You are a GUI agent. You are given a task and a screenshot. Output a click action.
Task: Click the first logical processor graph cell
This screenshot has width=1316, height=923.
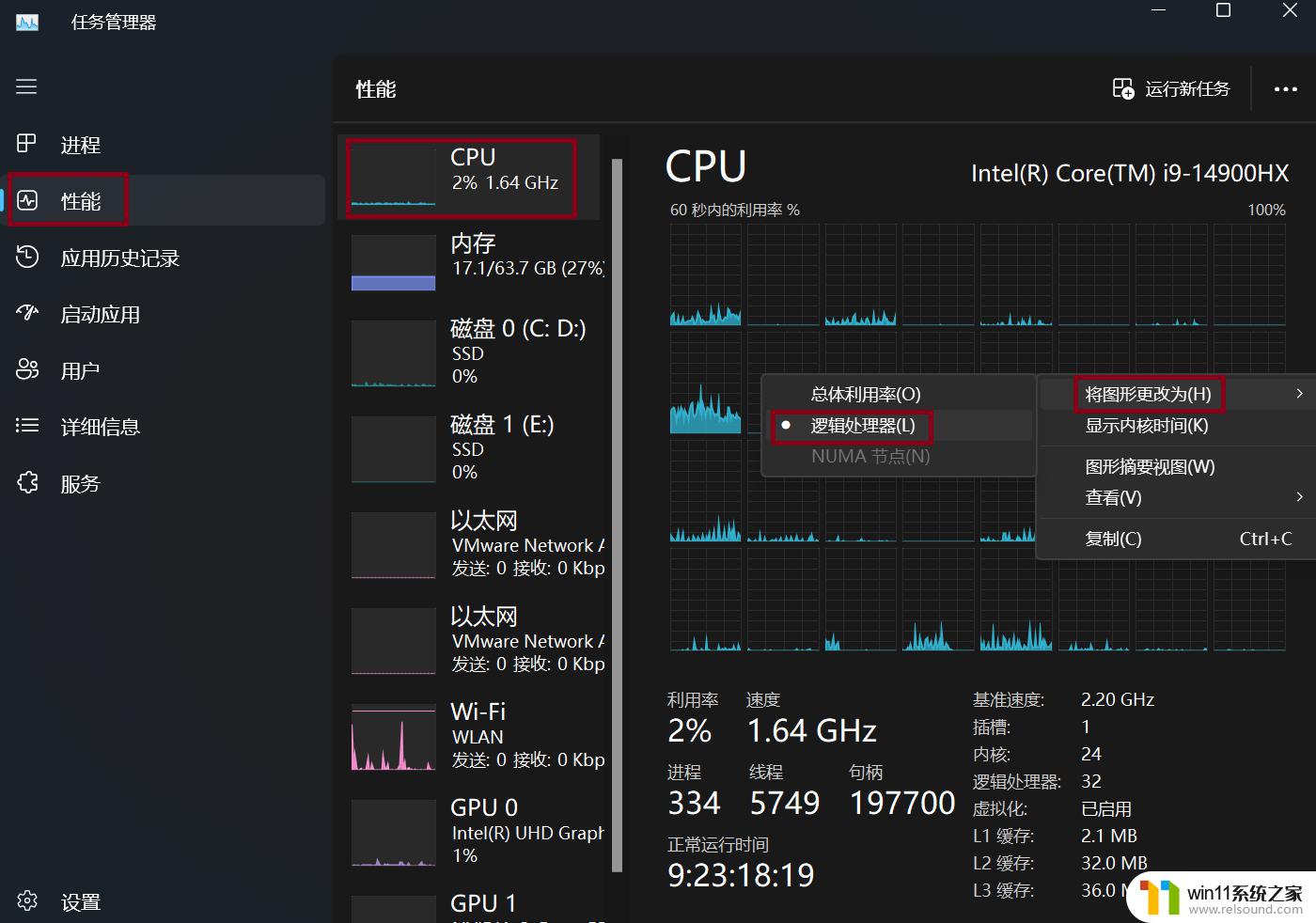(705, 275)
